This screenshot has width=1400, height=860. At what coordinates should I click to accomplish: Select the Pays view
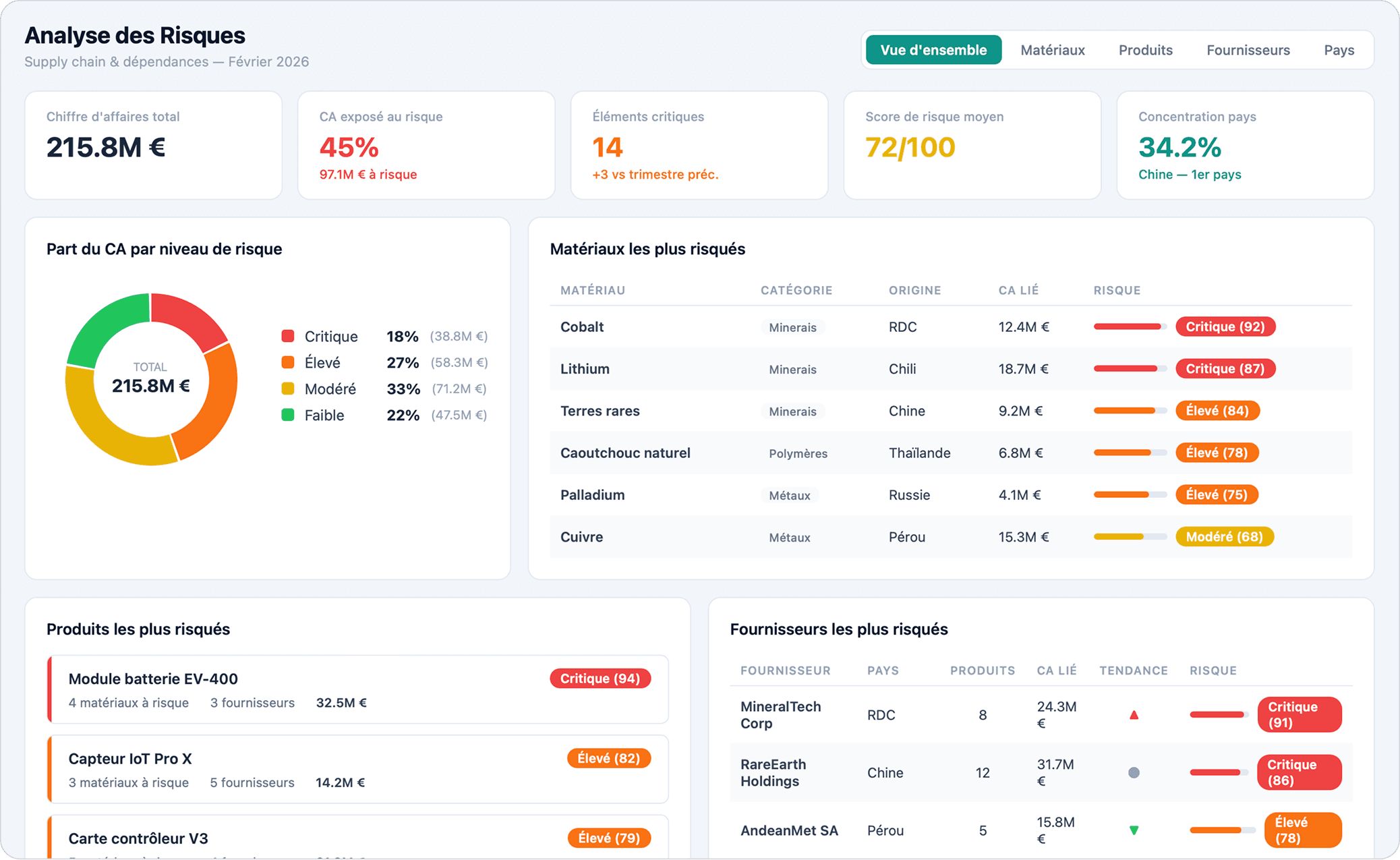[1338, 49]
